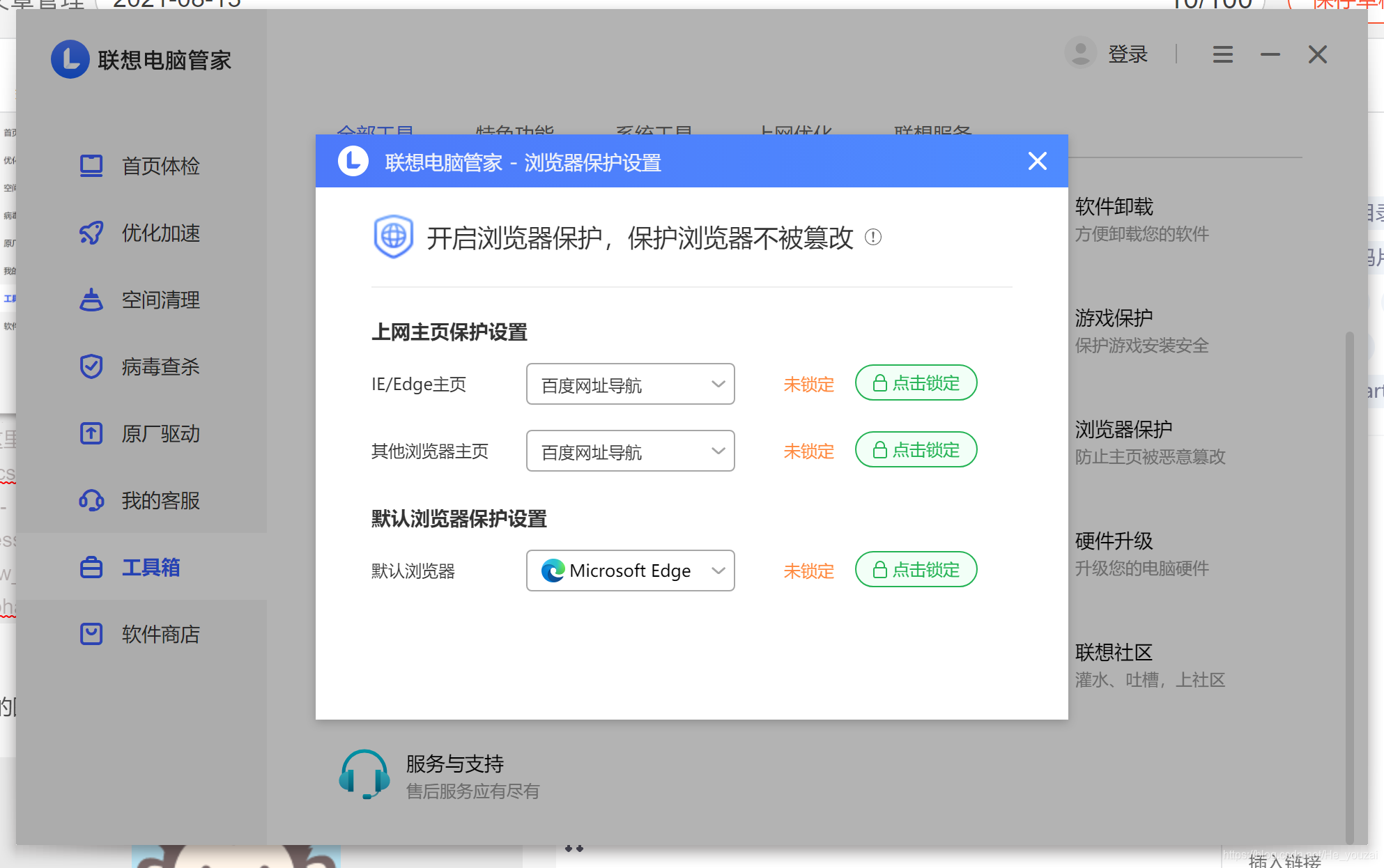Open the 游戏保护 tool

1142,331
